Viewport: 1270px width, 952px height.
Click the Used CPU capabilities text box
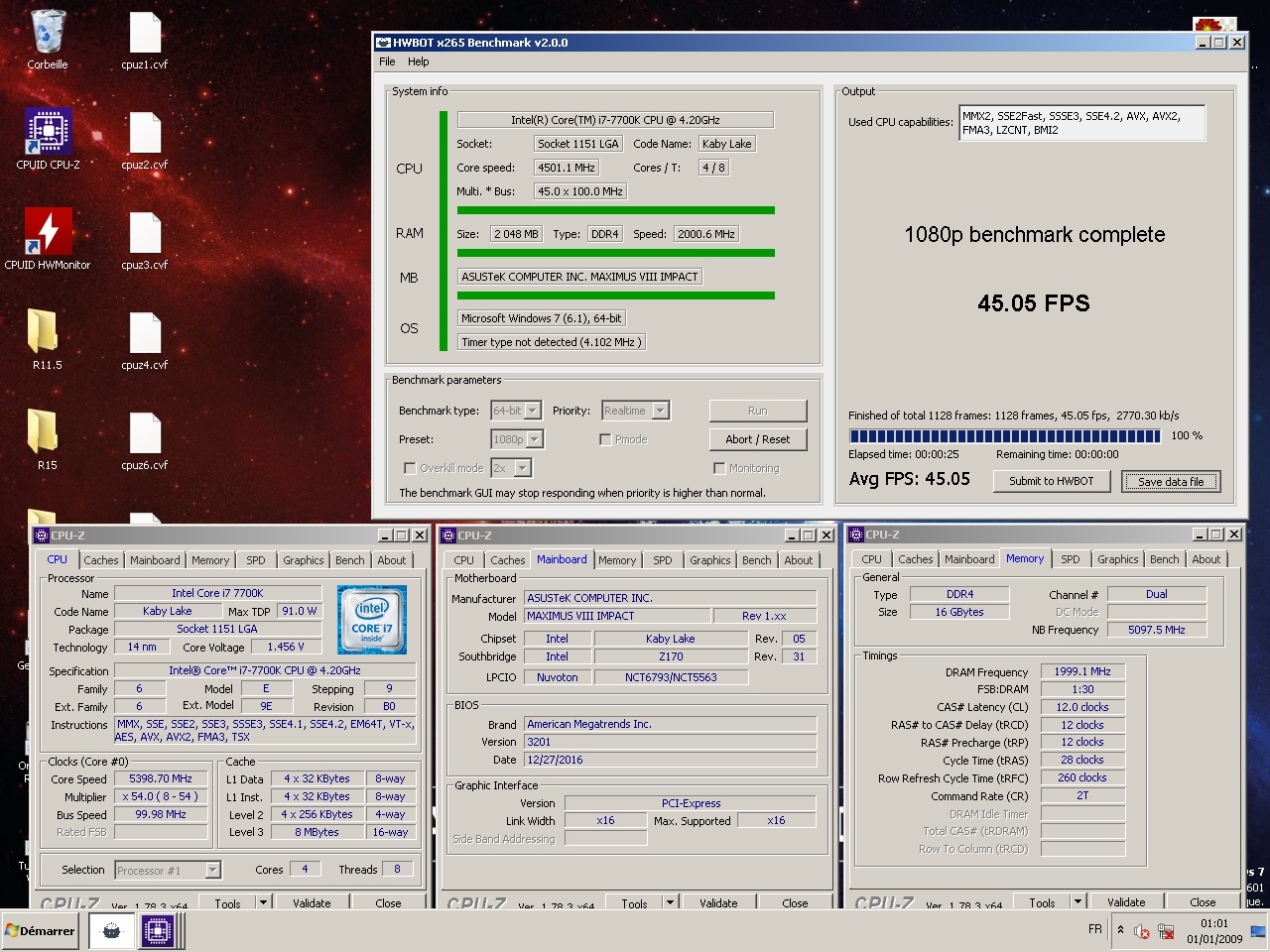[x=1082, y=123]
